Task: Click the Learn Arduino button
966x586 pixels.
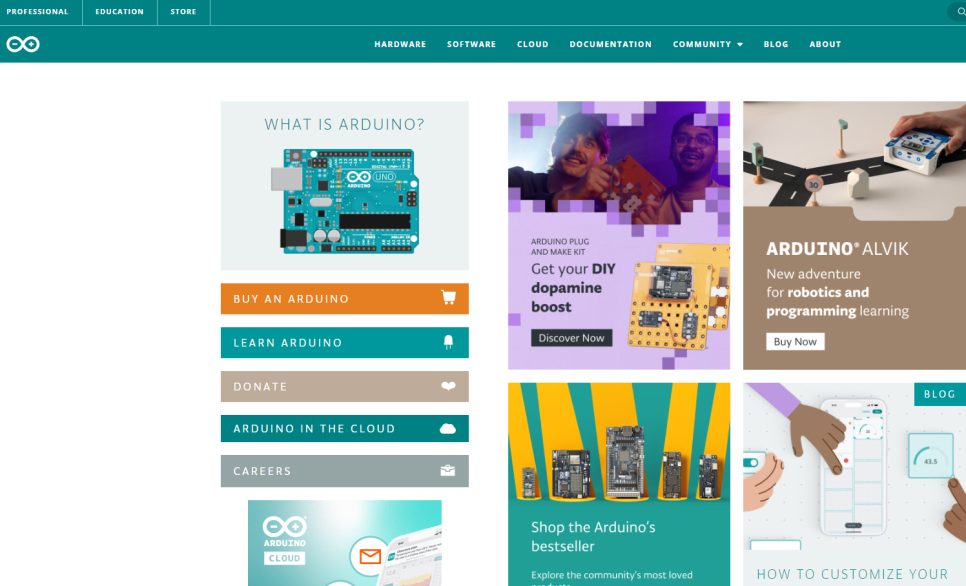Action: [344, 343]
